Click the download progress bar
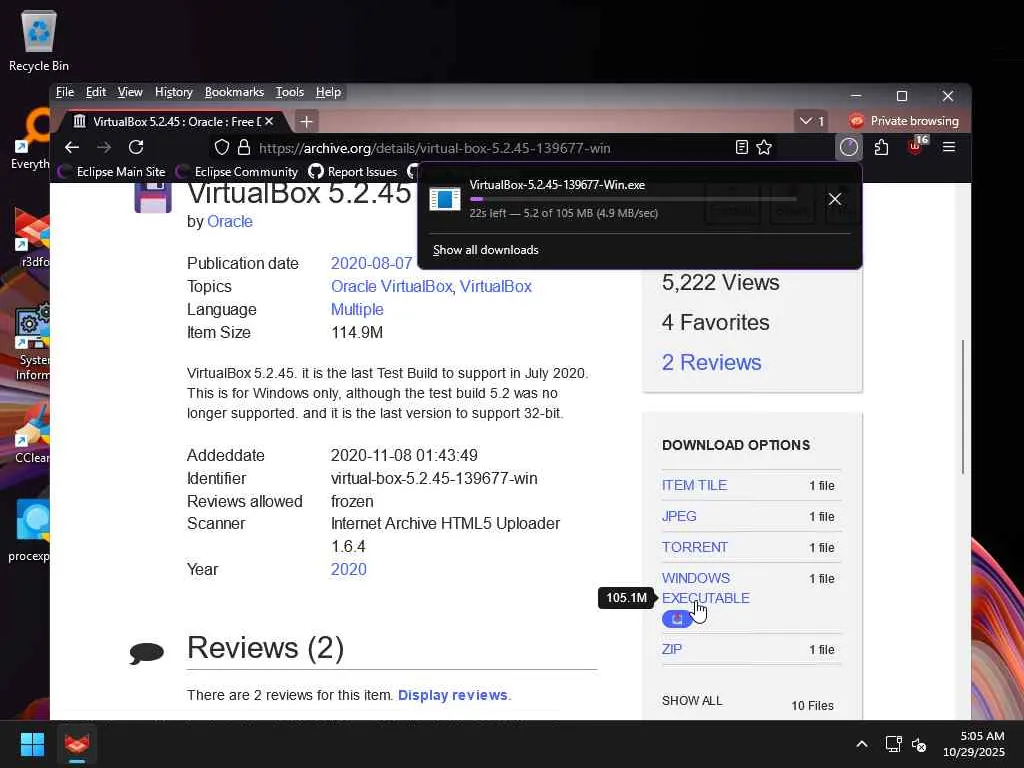This screenshot has width=1024, height=768. (633, 199)
